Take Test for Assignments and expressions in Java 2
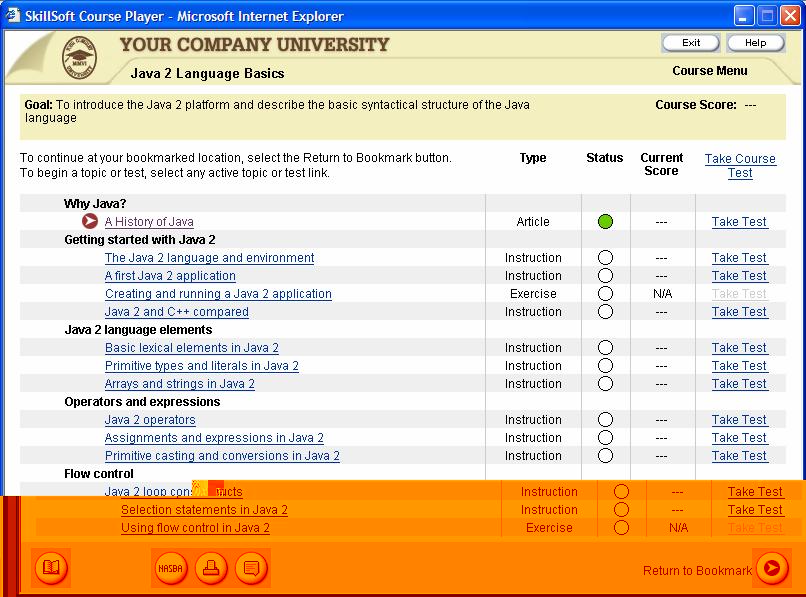 (739, 438)
